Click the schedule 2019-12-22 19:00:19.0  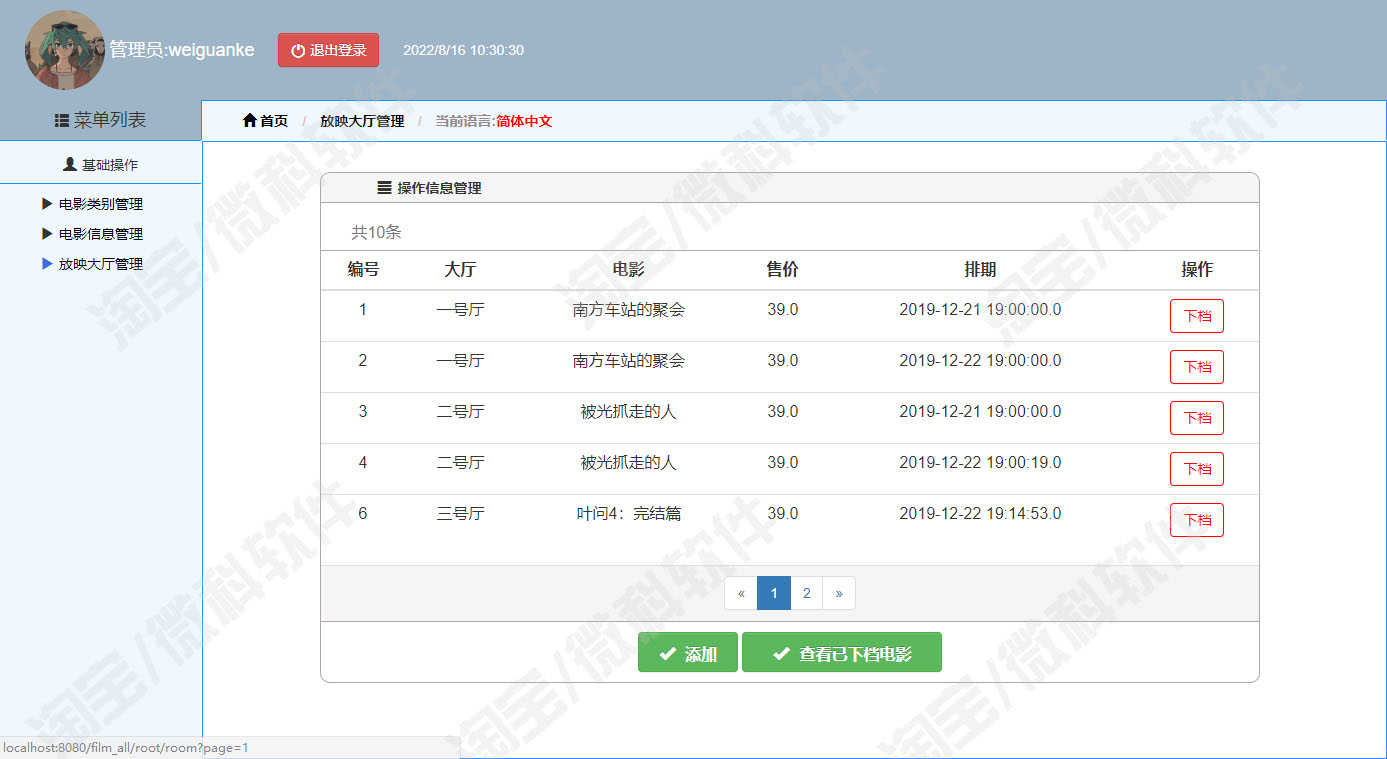point(980,463)
